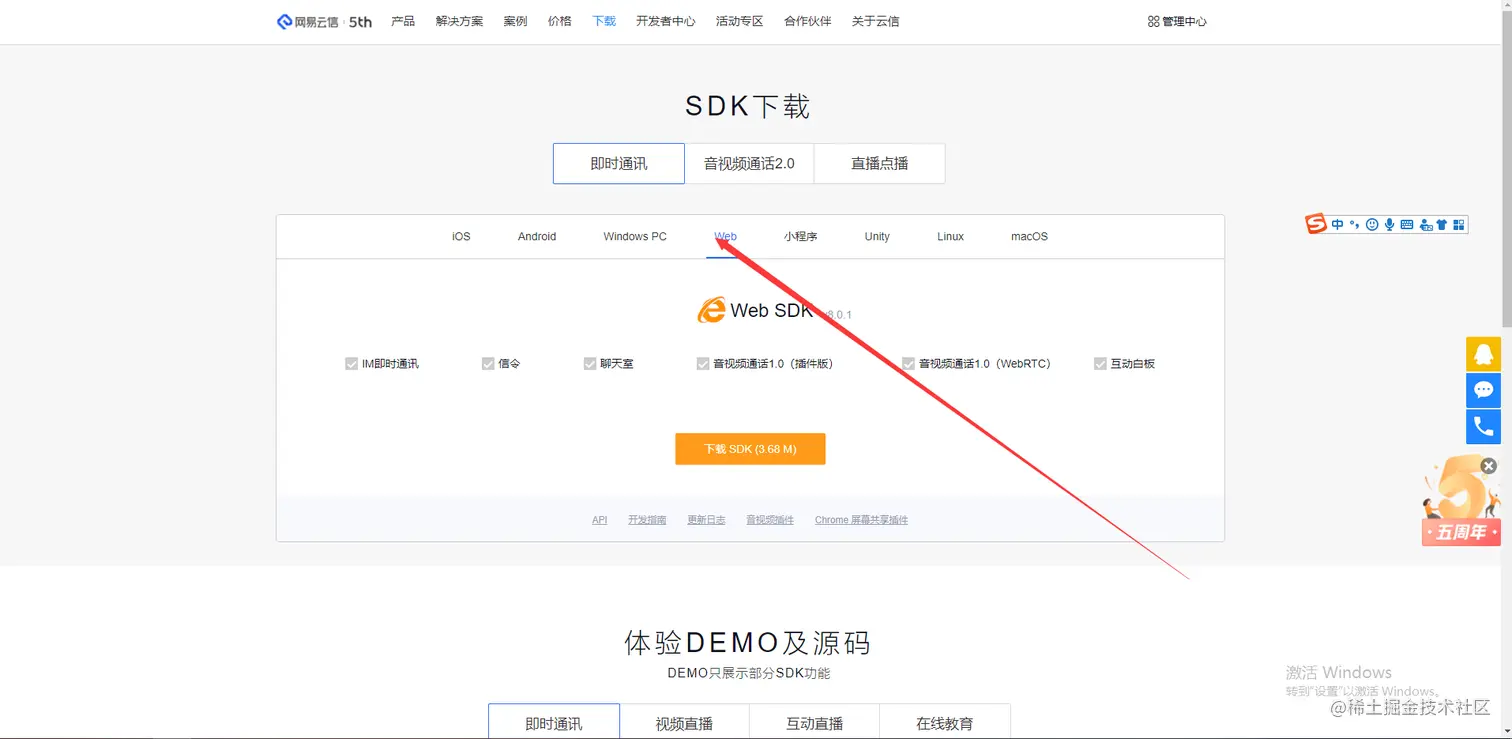Select the 小程序 platform tab

[x=801, y=237]
